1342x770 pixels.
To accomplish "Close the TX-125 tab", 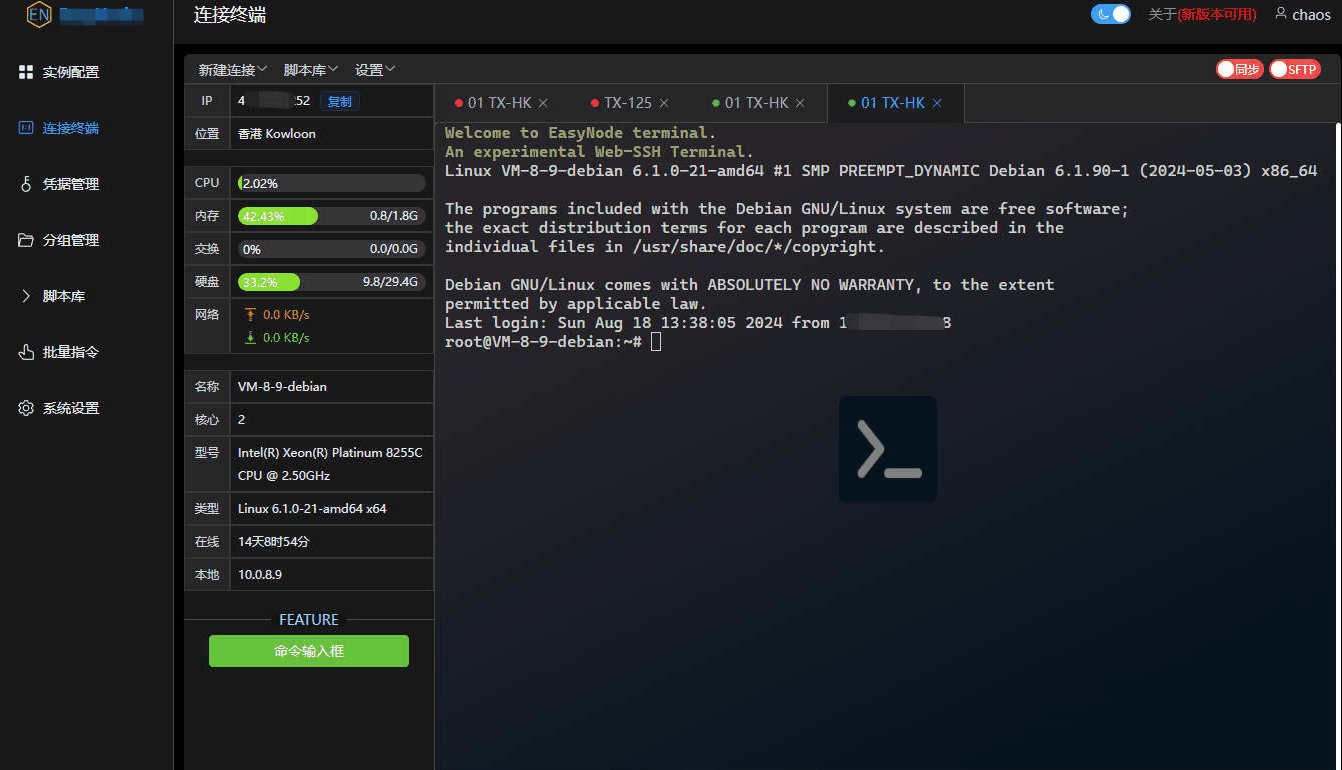I will (x=664, y=103).
